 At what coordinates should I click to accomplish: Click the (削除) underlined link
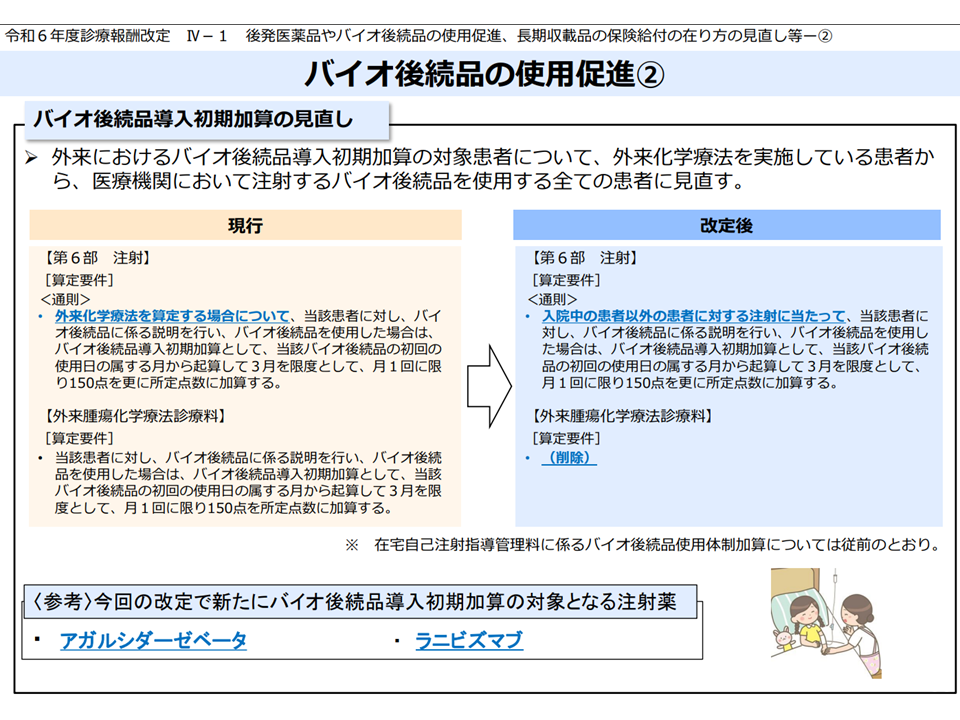(568, 457)
